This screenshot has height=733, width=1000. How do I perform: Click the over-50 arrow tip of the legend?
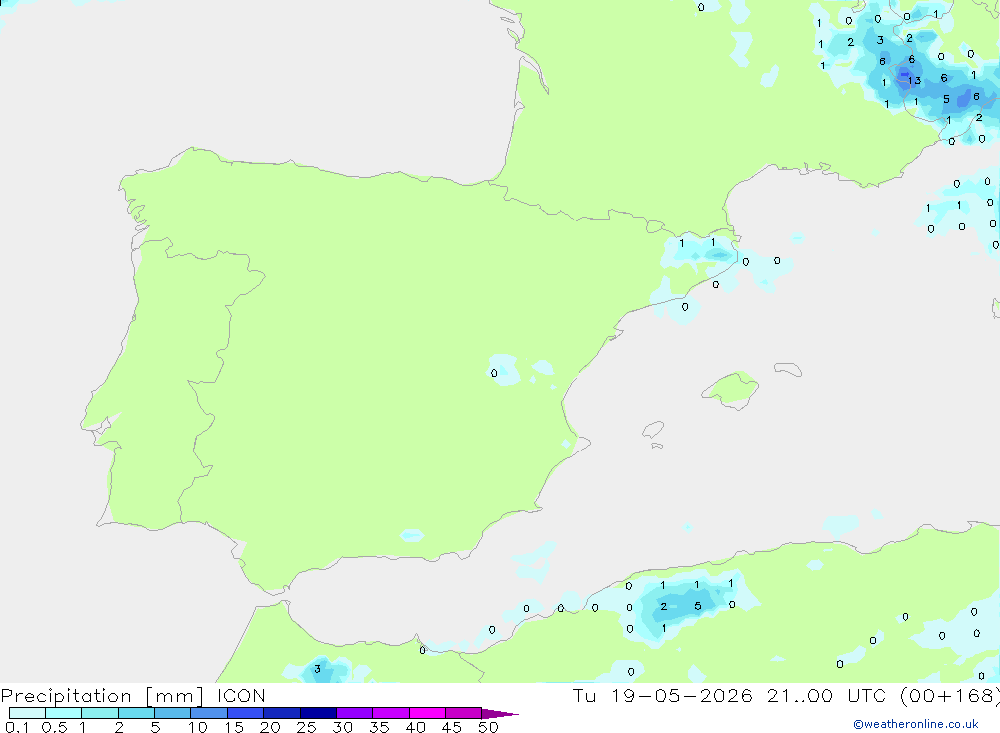click(499, 713)
